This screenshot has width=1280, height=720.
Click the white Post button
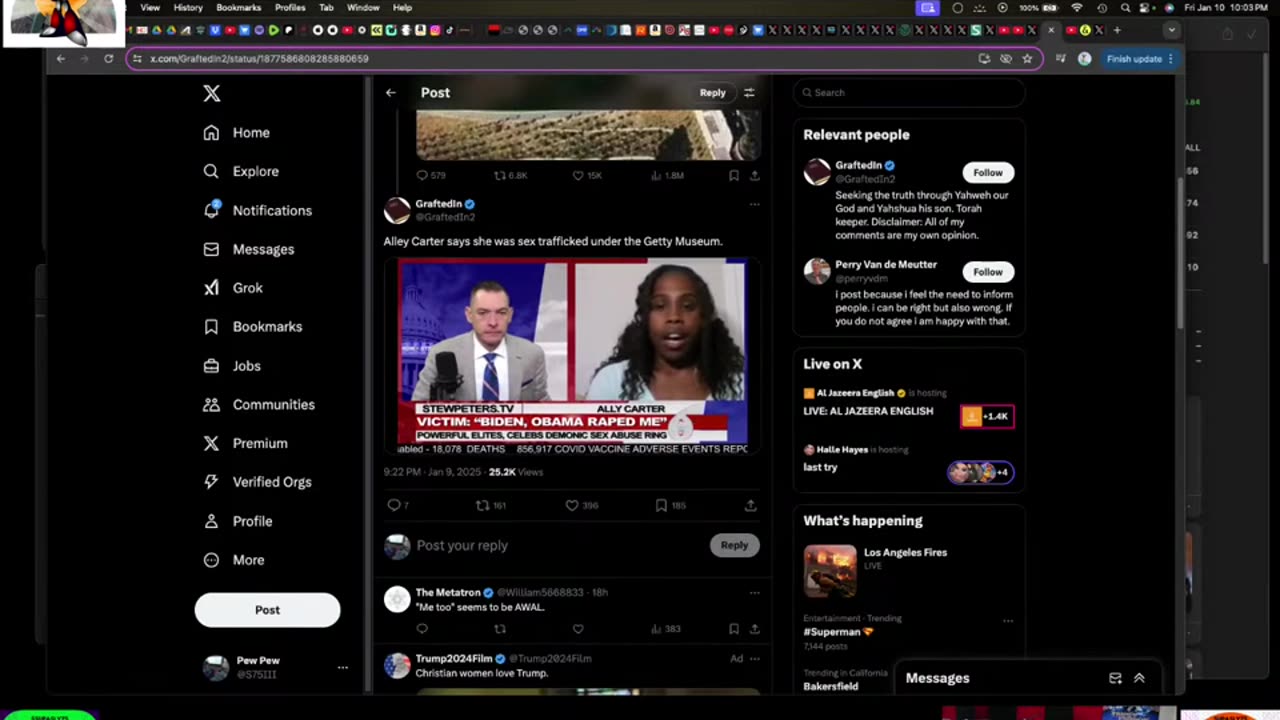pos(267,610)
